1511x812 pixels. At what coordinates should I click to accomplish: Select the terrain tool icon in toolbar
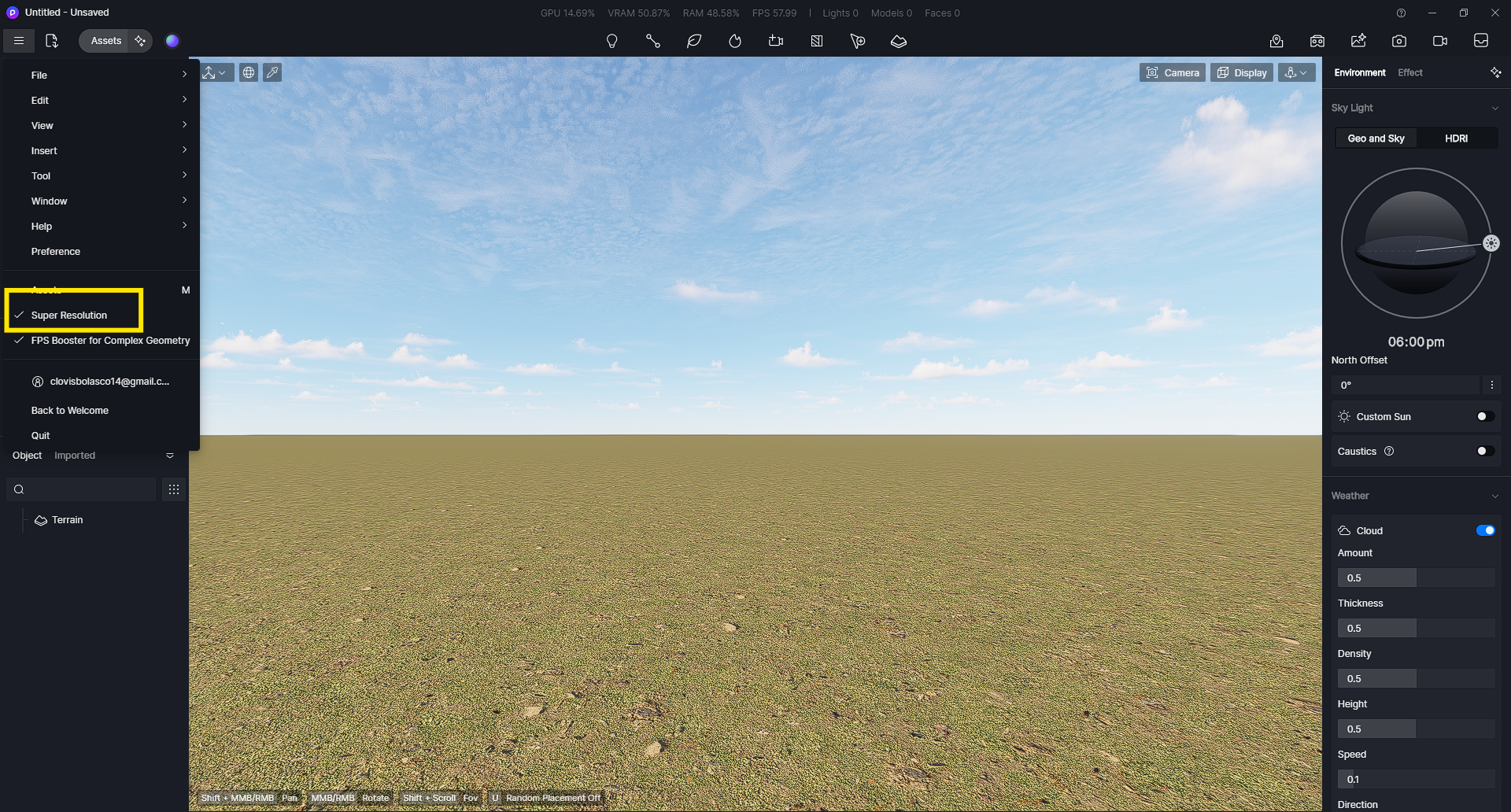point(898,41)
